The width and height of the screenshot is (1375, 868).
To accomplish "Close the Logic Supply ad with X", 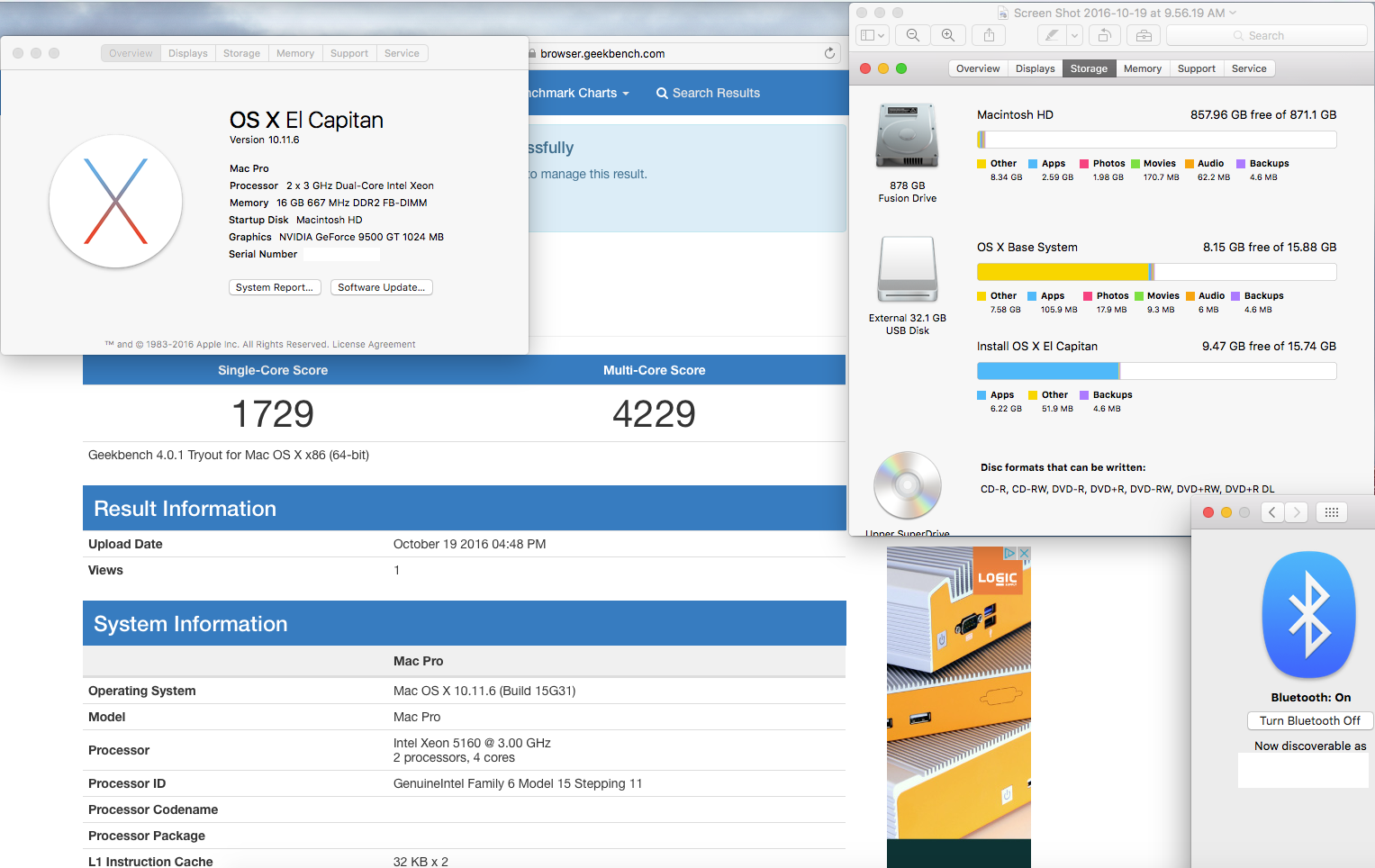I will (x=1024, y=553).
